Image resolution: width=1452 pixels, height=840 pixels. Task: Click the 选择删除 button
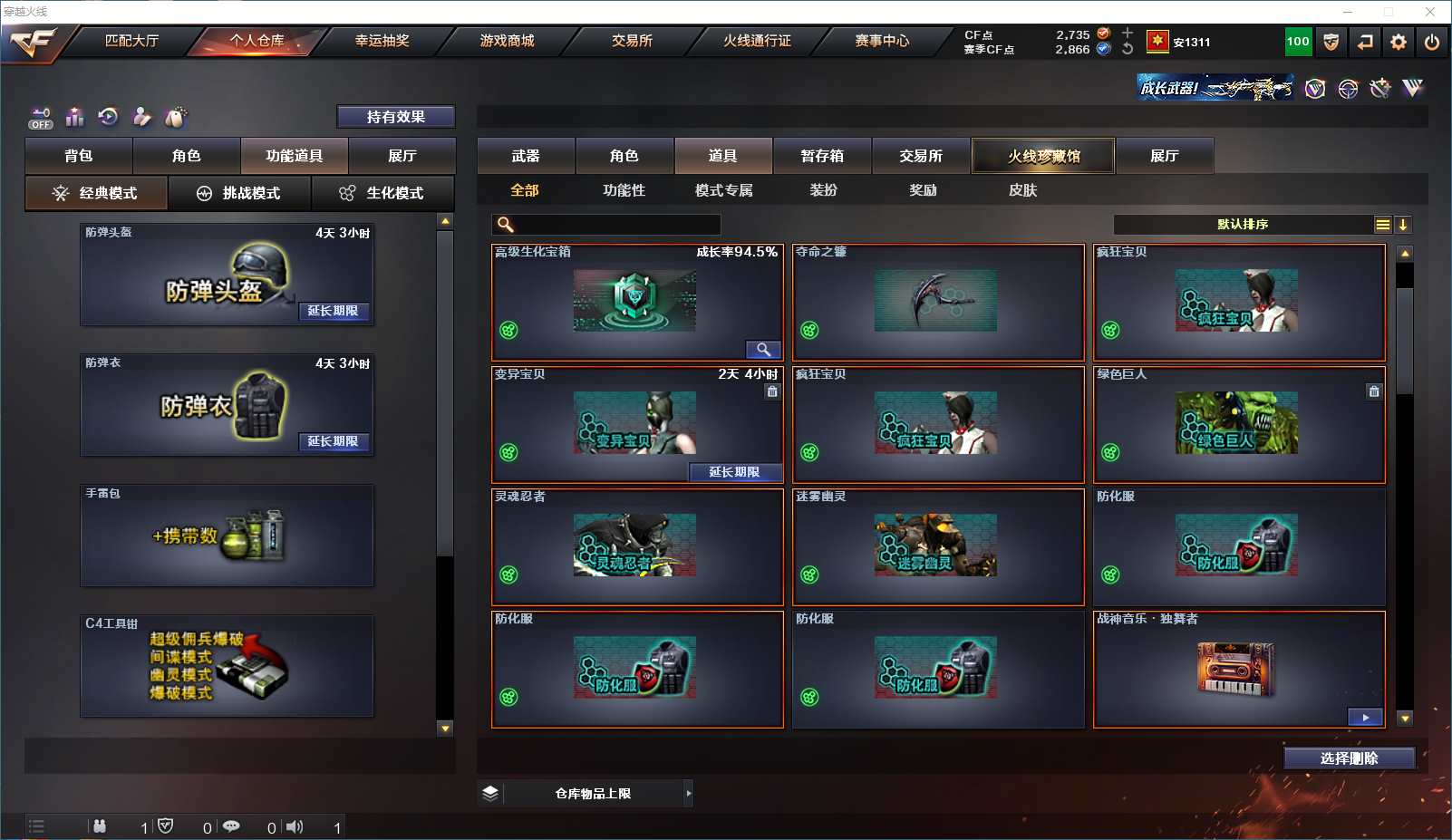point(1350,758)
